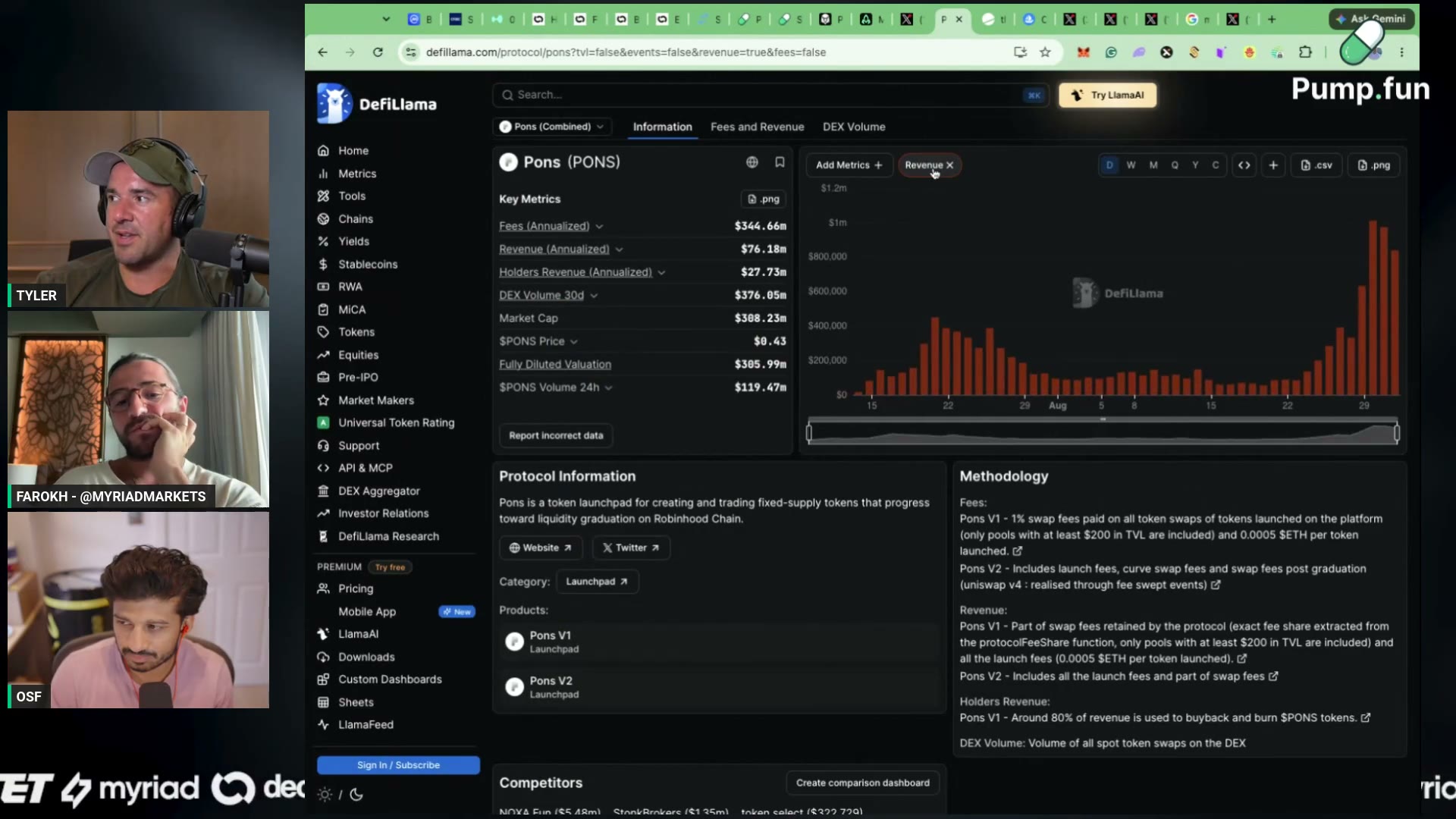Expand $PONS Price metric

point(574,341)
